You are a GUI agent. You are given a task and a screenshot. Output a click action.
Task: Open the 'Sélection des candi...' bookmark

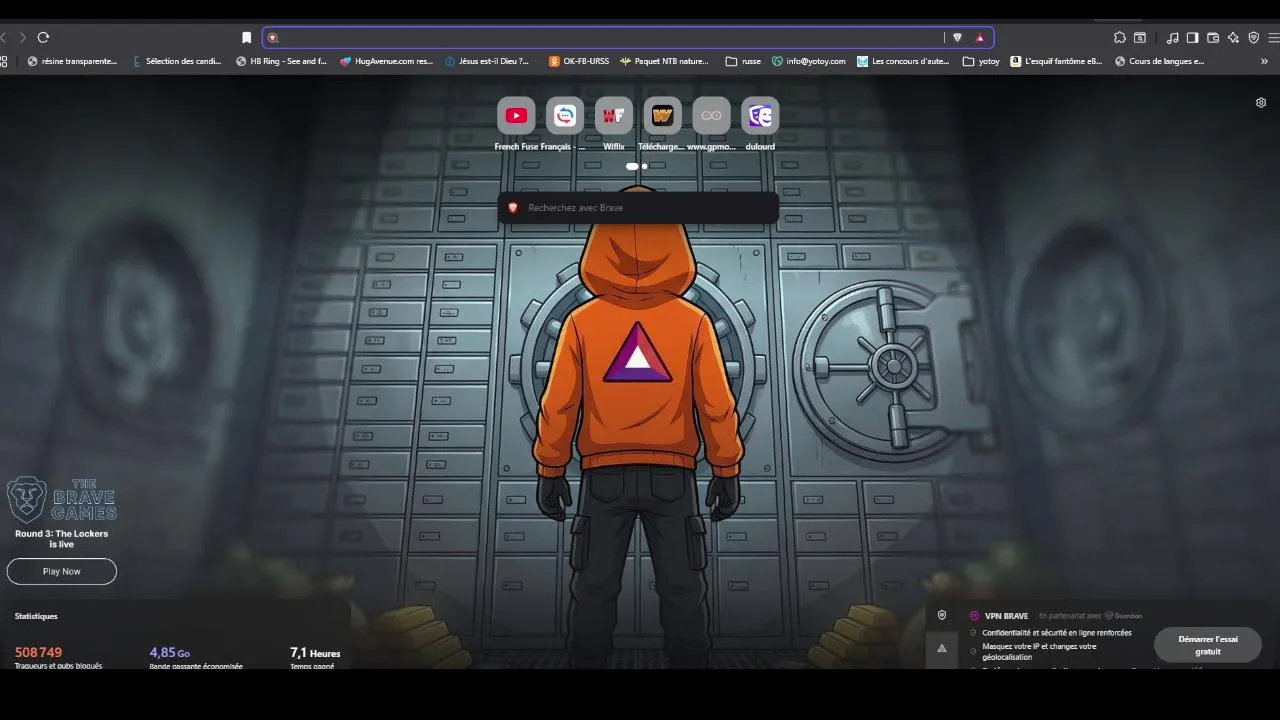177,61
